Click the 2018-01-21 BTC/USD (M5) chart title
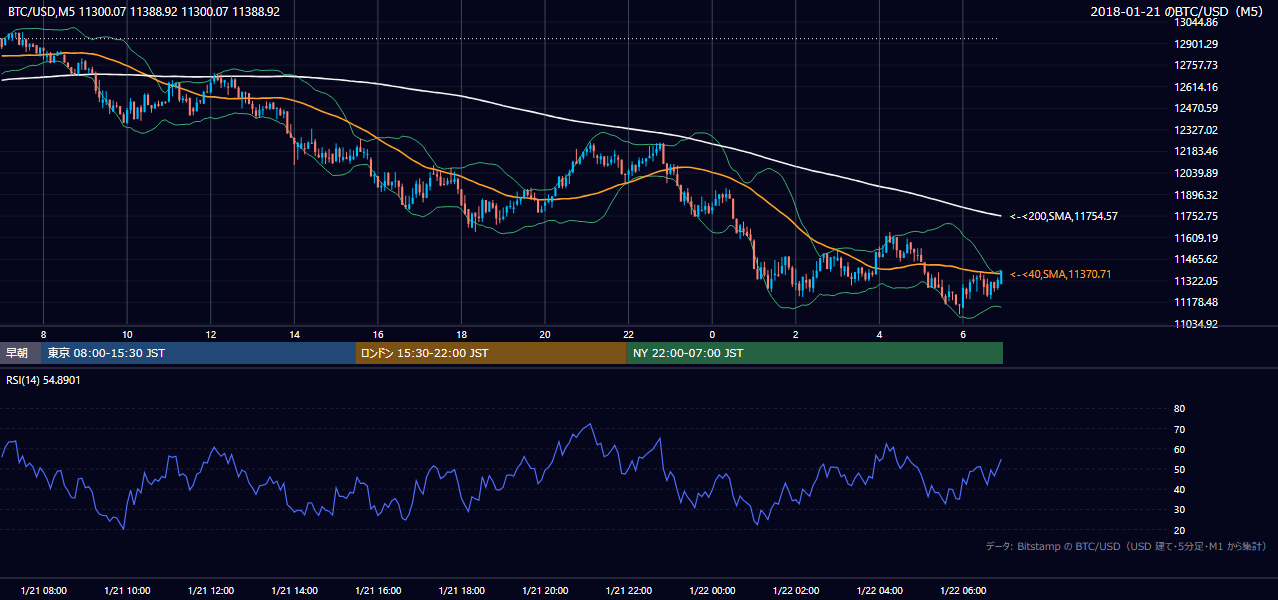Screen dimensions: 1278x600 point(1179,12)
